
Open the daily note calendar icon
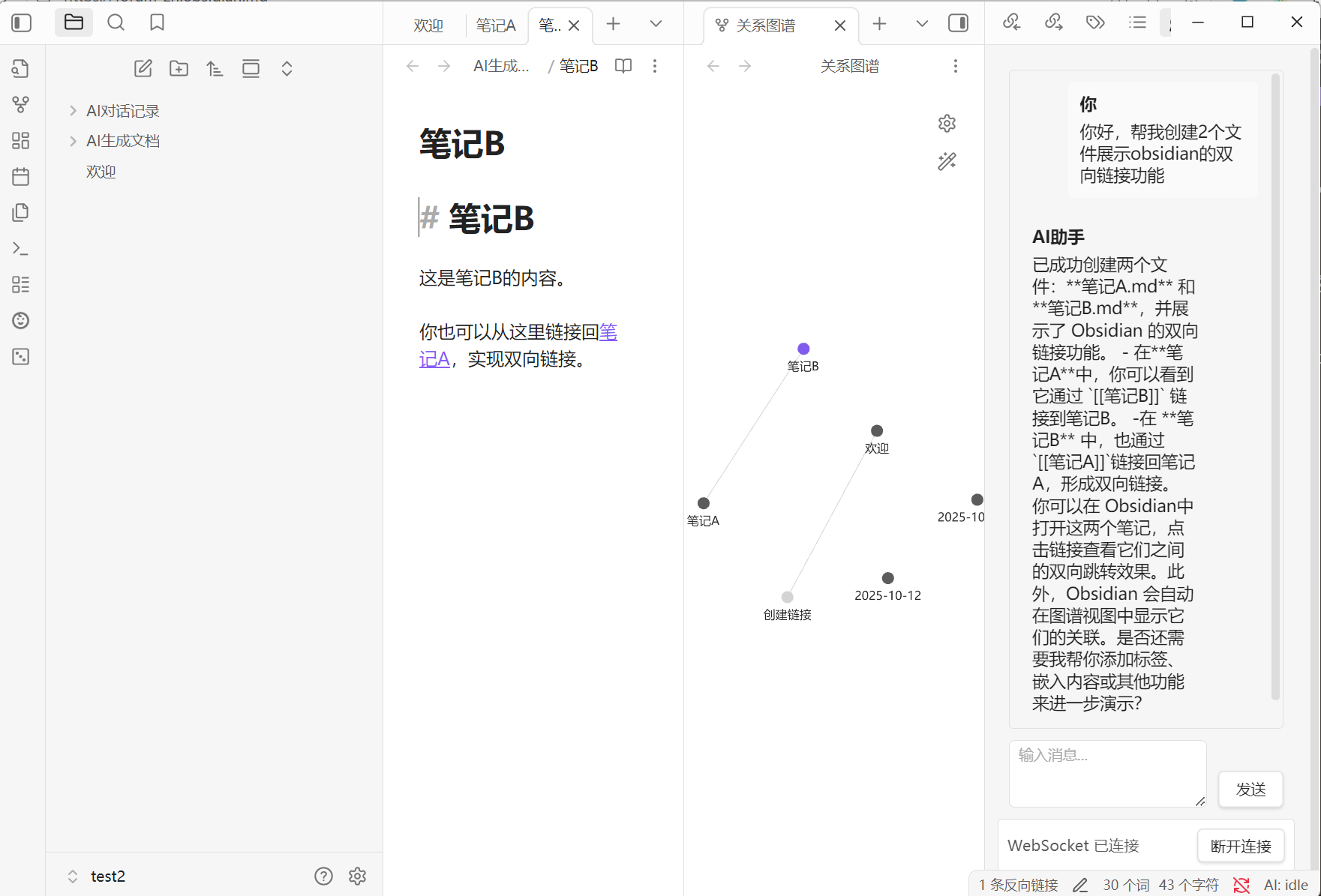(x=21, y=177)
